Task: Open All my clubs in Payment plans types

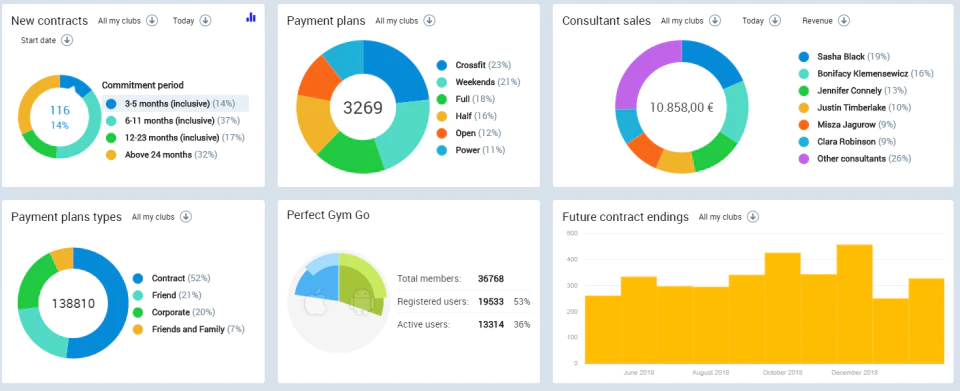Action: coord(186,217)
